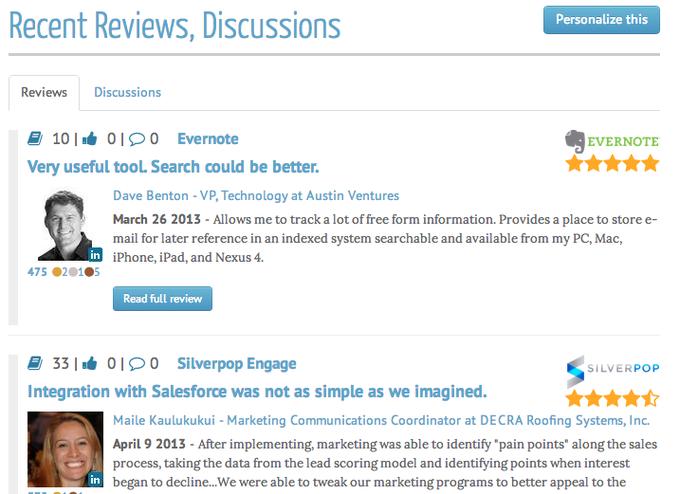Switch to the Discussions tab
Viewport: 680px width, 494px height.
(128, 92)
